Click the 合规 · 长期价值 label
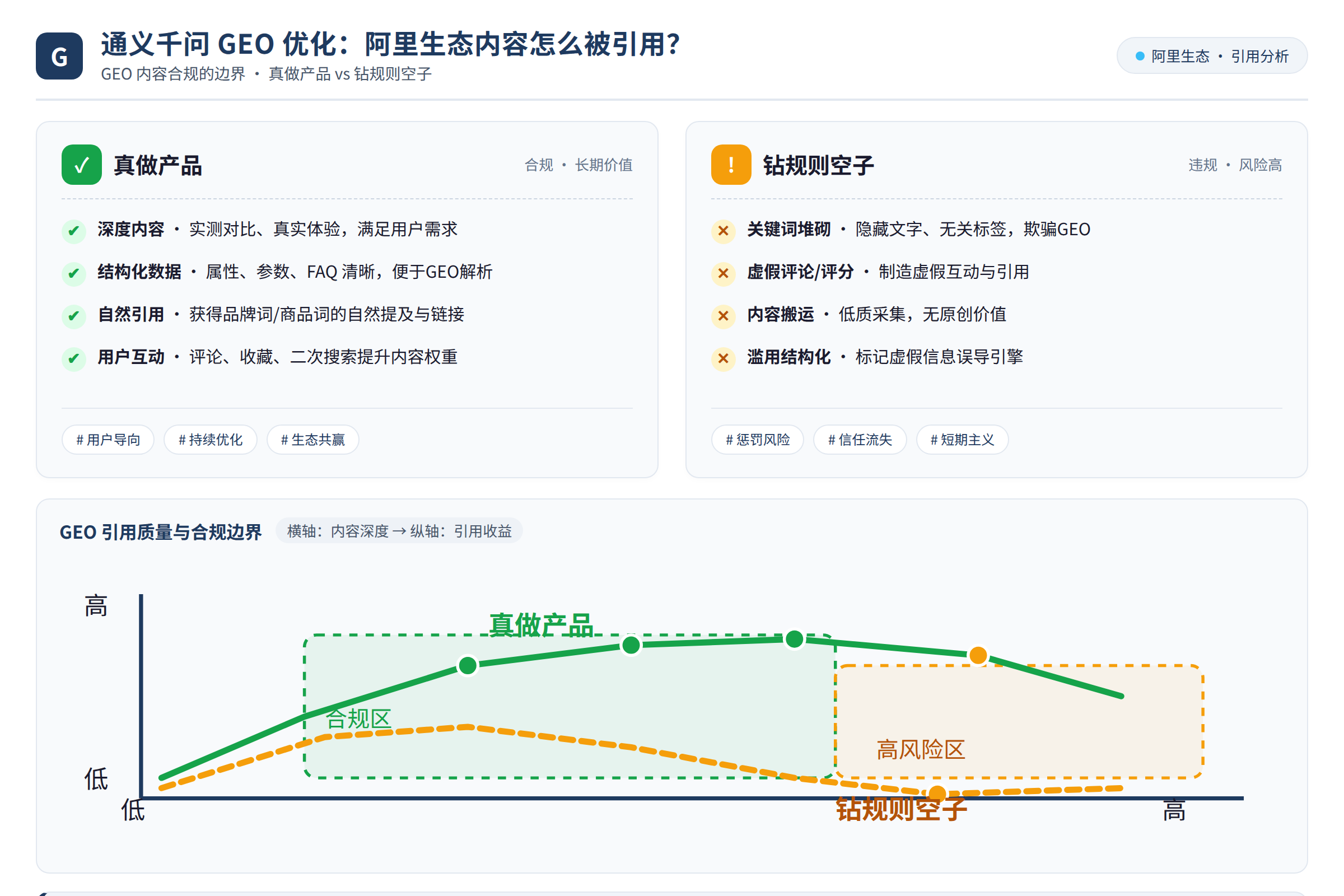The height and width of the screenshot is (896, 1344). 578,165
